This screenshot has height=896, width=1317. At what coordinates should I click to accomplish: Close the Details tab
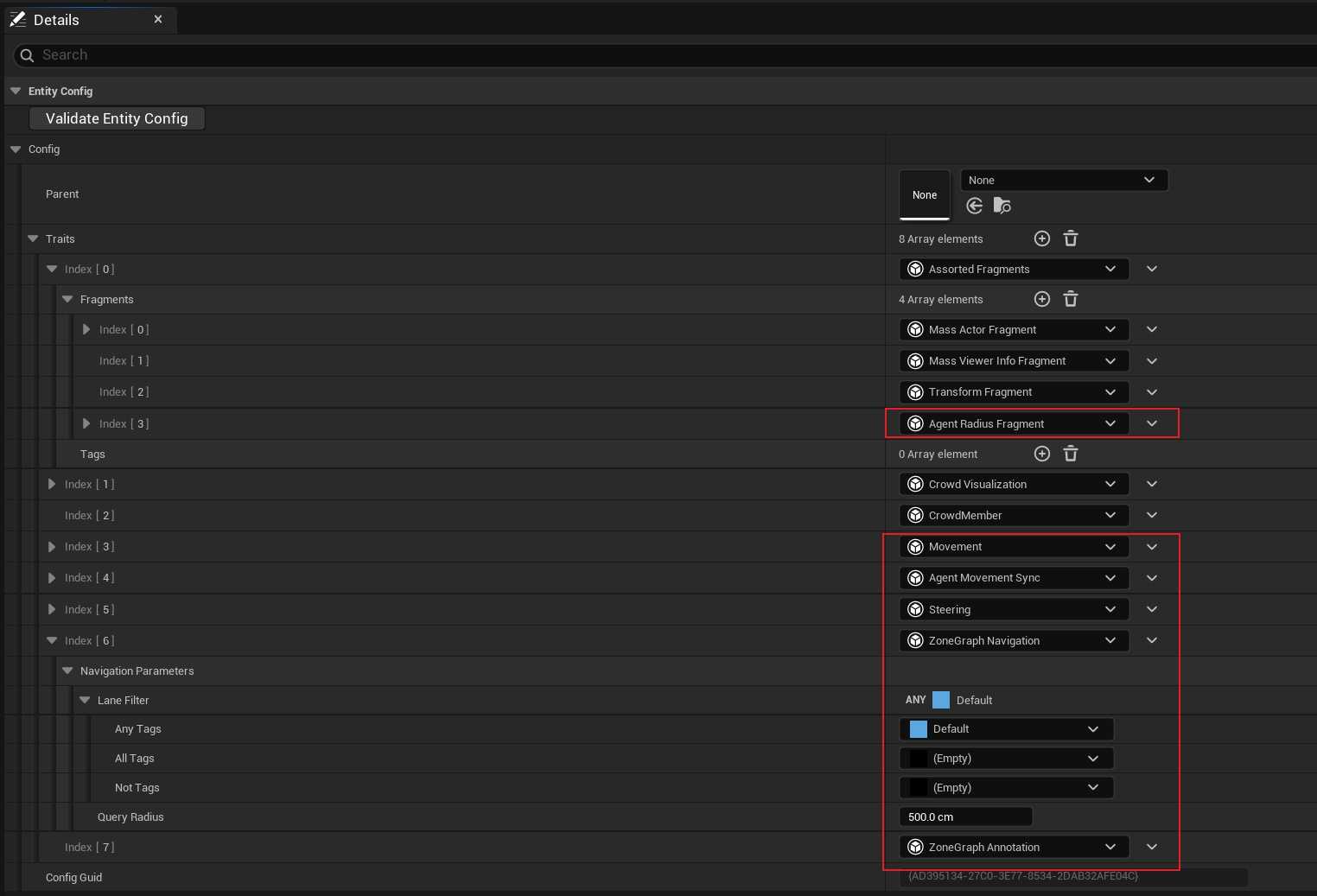coord(158,19)
